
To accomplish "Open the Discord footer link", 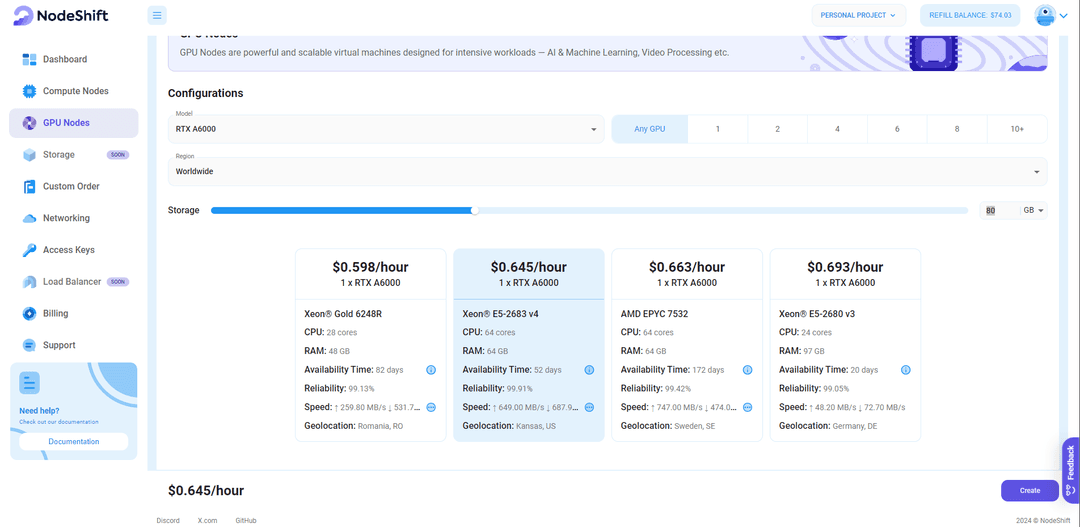I will [x=168, y=521].
